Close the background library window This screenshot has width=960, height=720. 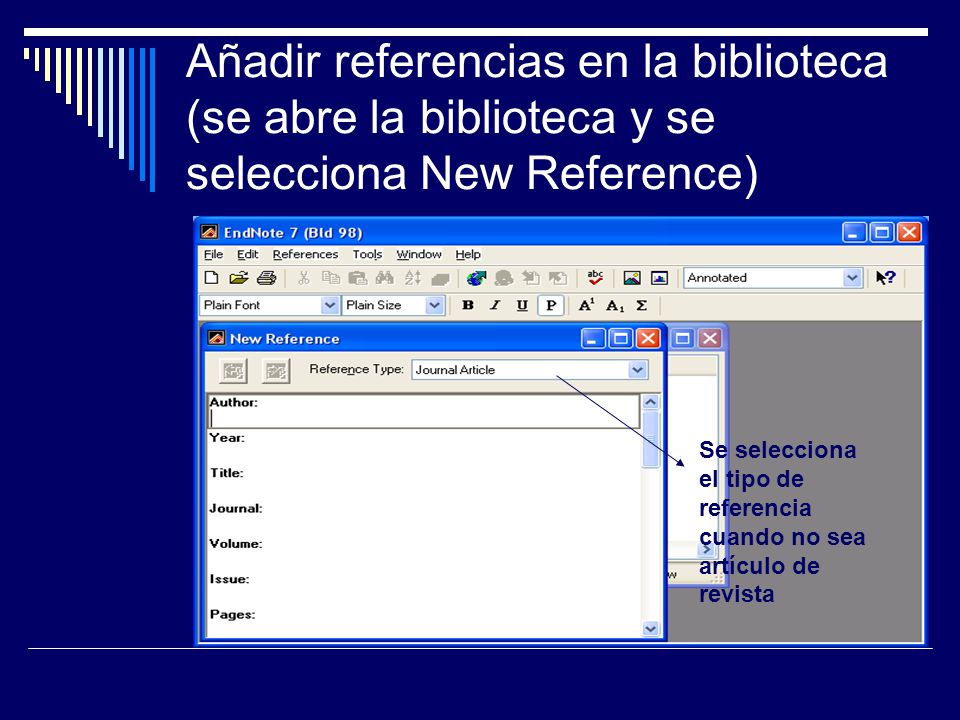[710, 339]
